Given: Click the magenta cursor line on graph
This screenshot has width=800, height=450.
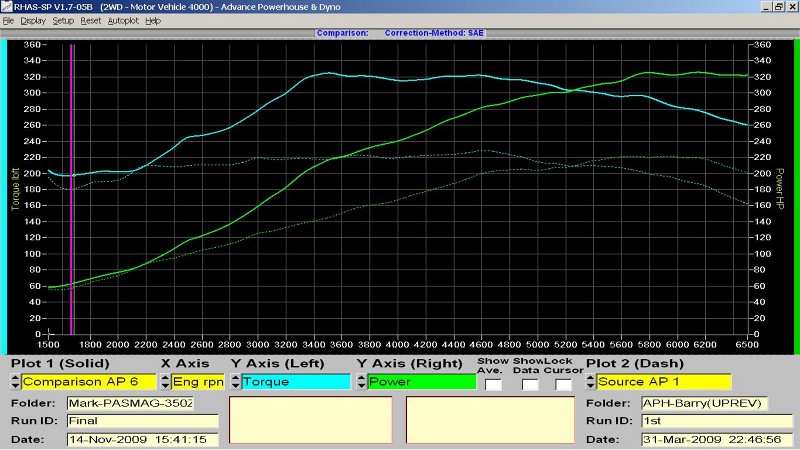Looking at the screenshot, I should (72, 189).
